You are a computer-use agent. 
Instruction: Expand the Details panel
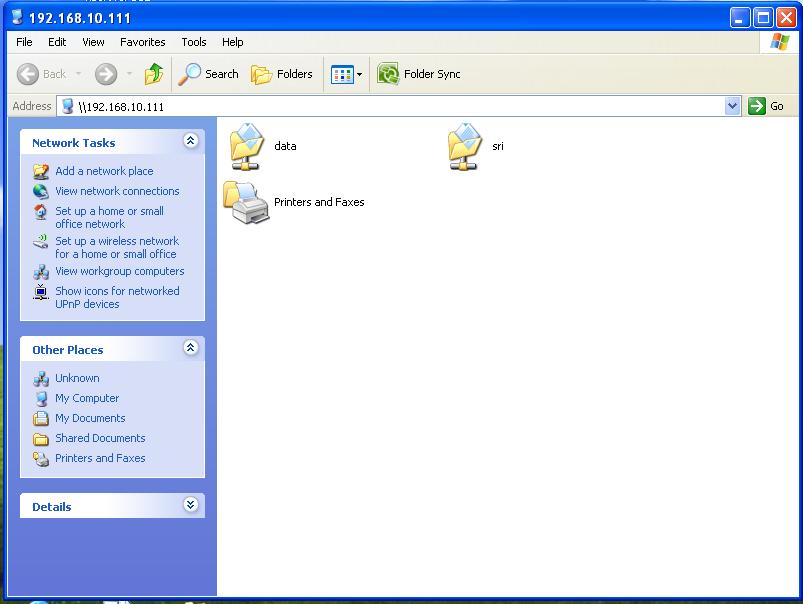coord(191,505)
